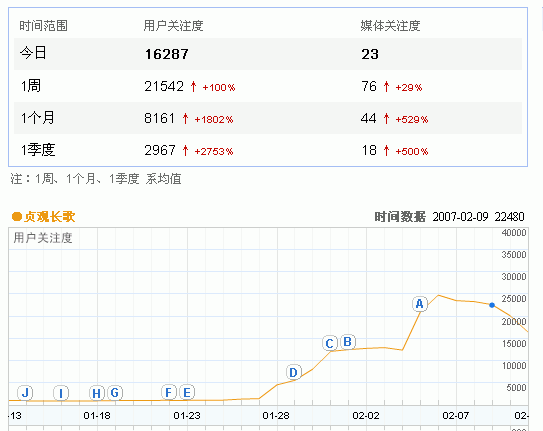Click news marker J at chart start
Viewport: 543px width, 431px height.
(x=25, y=393)
